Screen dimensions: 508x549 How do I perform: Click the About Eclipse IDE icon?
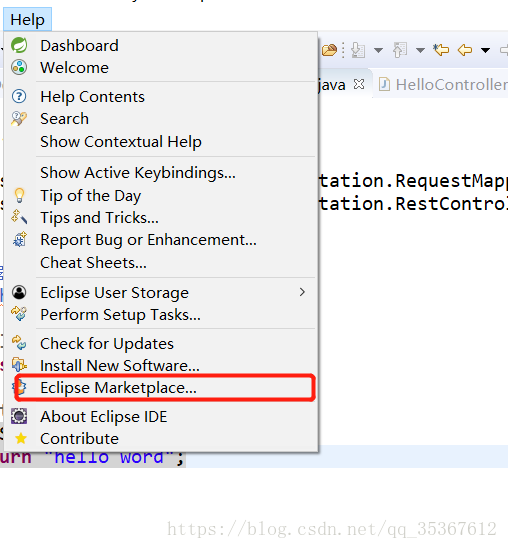(x=19, y=416)
